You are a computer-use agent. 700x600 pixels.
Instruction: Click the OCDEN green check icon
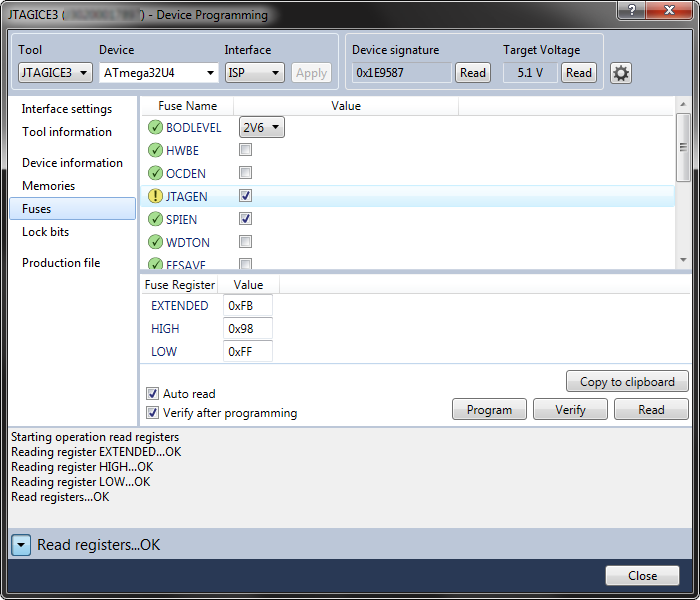coord(155,174)
